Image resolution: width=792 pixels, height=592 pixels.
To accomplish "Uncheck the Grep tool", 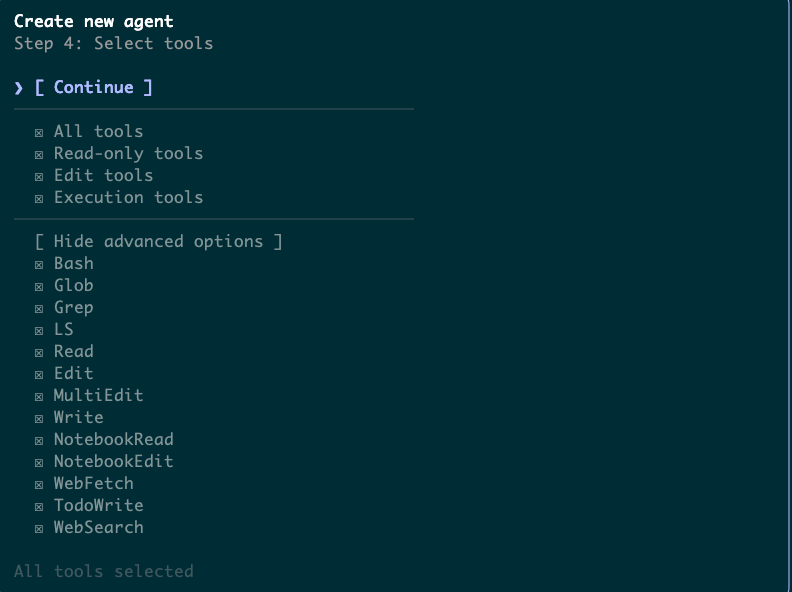I will (x=39, y=308).
